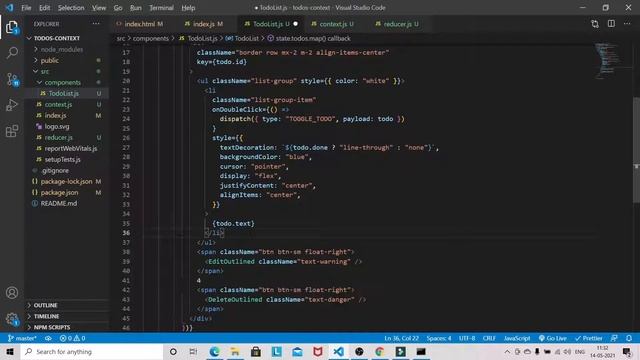Show hidden system tray icons chevron
This screenshot has width=640, height=360.
[x=507, y=351]
